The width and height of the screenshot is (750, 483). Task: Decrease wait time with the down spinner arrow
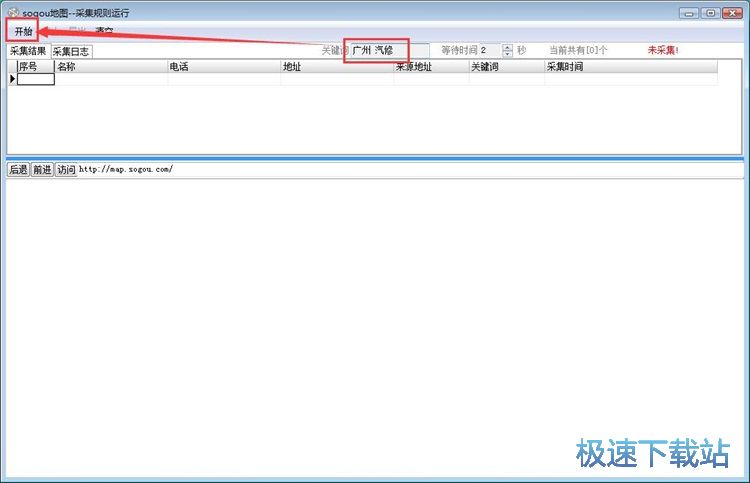pyautogui.click(x=507, y=53)
